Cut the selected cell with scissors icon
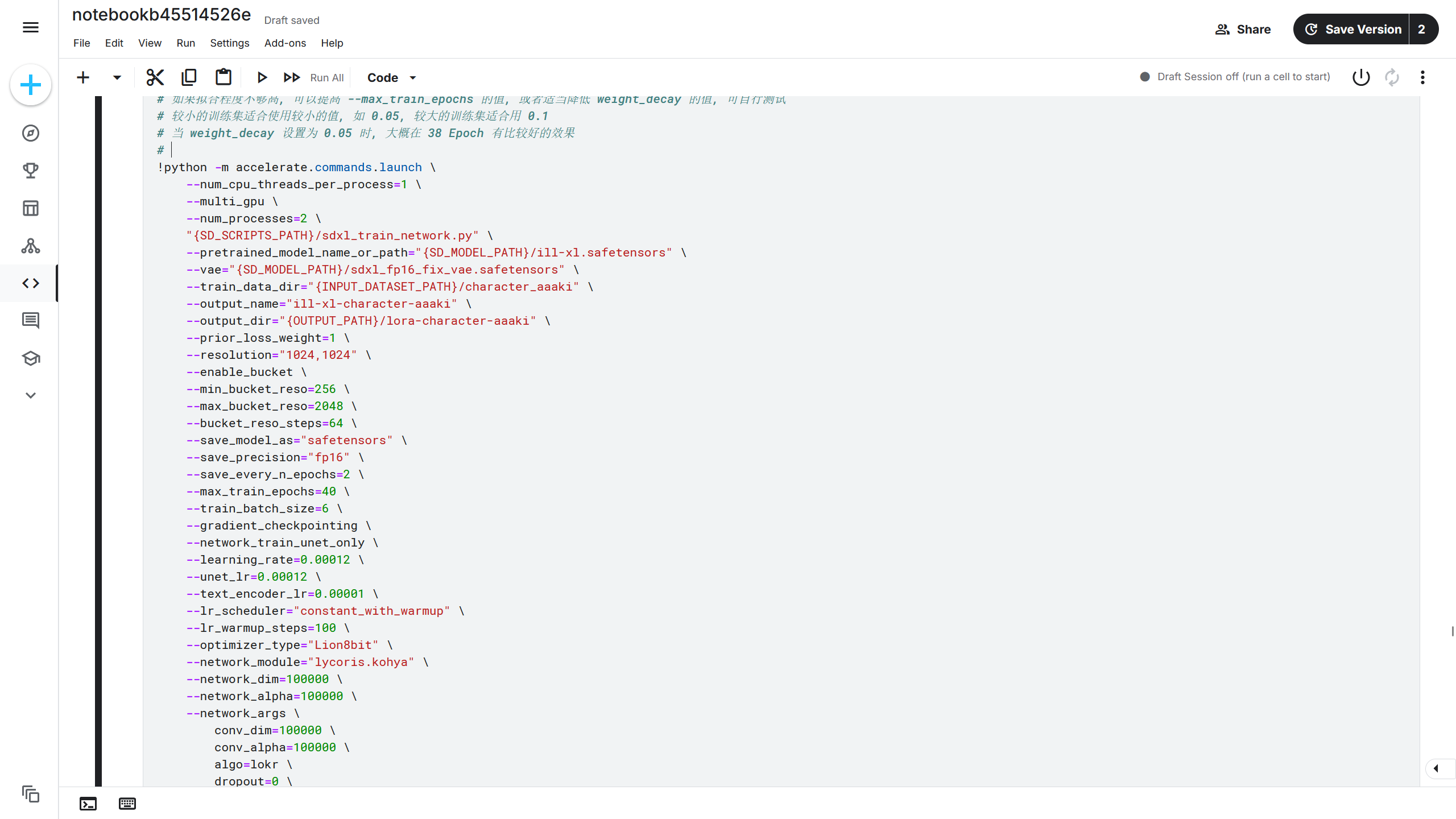The image size is (1456, 819). [155, 77]
